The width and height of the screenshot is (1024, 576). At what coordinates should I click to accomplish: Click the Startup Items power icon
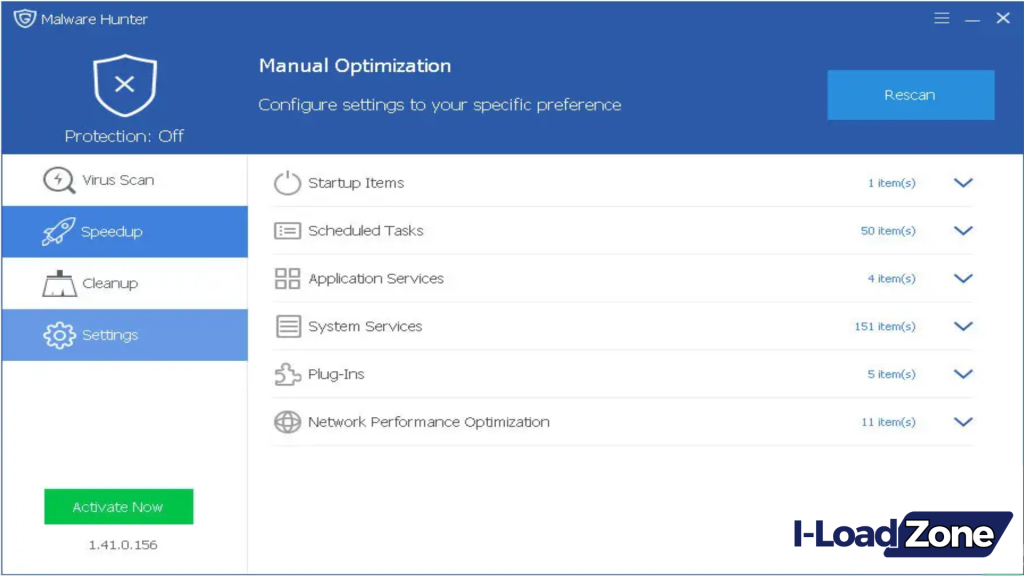tap(287, 183)
